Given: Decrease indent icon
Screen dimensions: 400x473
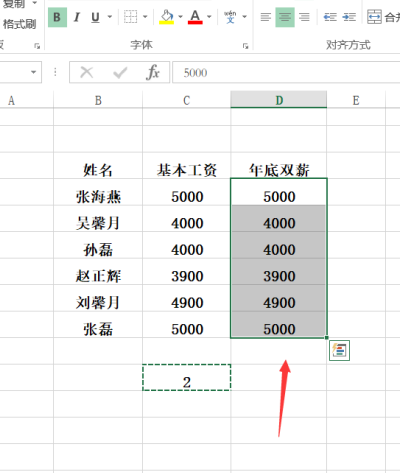Looking at the screenshot, I should point(330,17).
